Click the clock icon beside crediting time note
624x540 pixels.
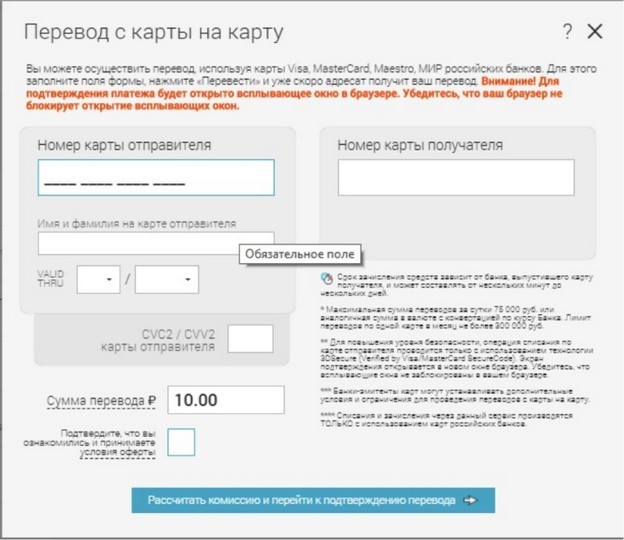[327, 279]
